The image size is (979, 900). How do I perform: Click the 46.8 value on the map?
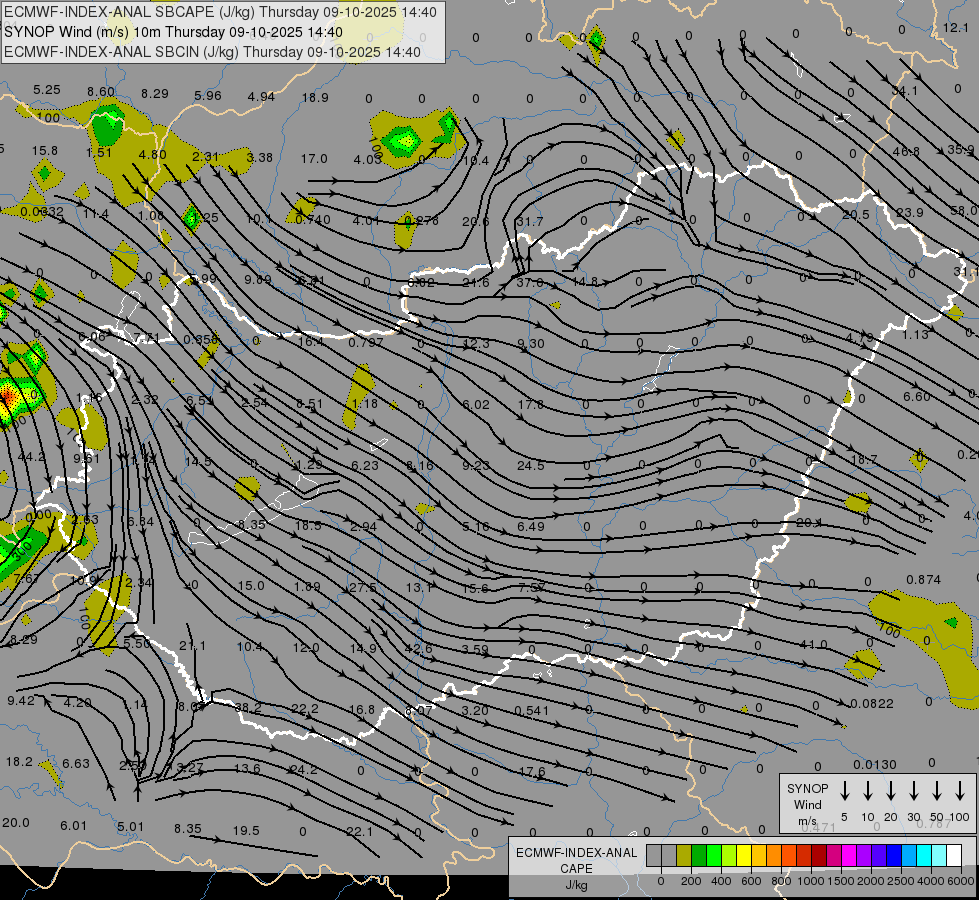point(906,152)
